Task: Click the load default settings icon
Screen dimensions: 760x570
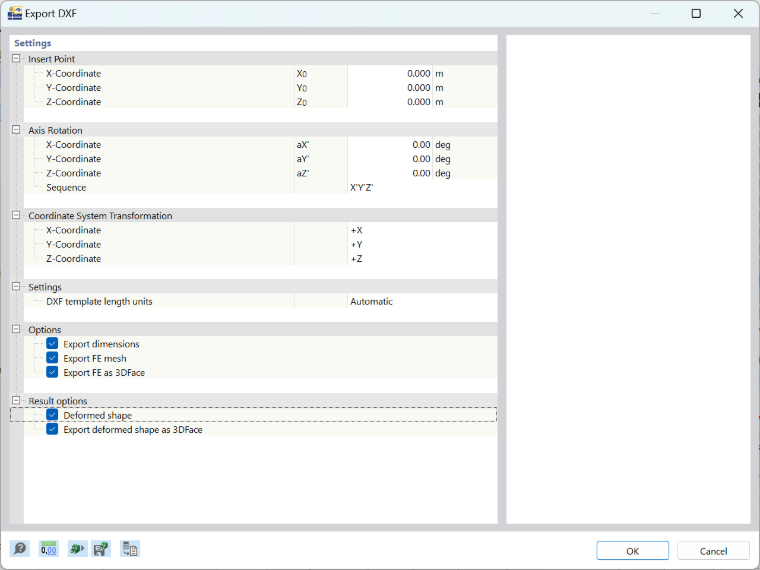Action: tap(77, 549)
